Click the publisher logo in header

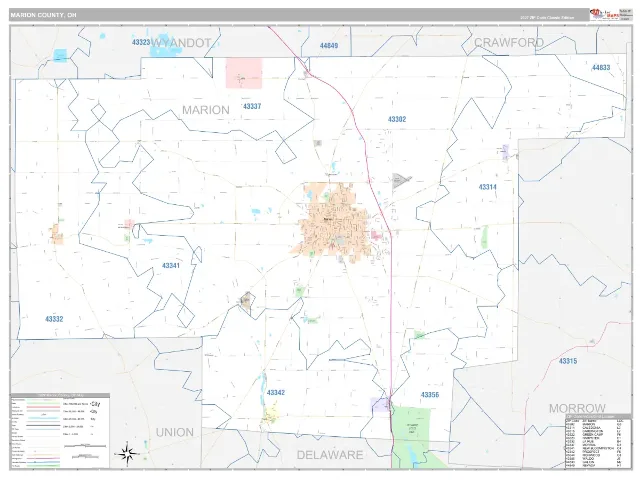click(603, 14)
